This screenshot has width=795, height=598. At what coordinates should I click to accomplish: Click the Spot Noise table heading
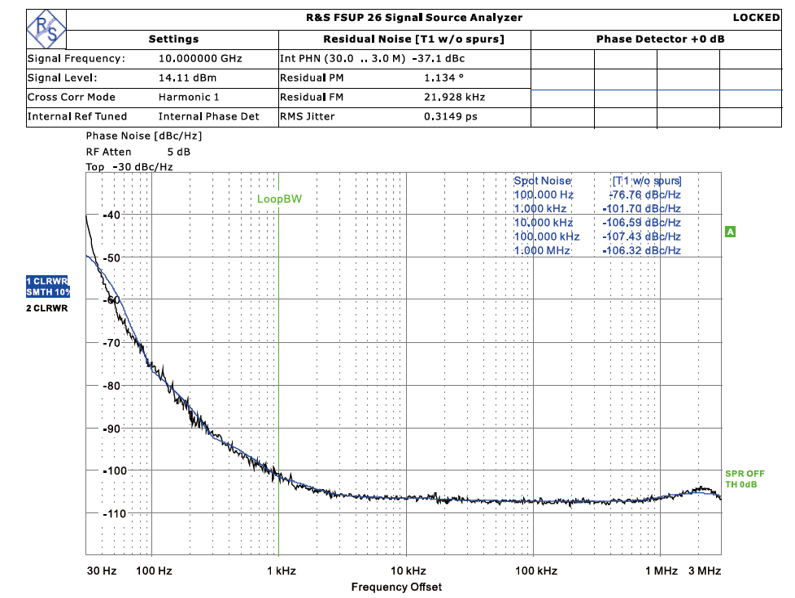pos(543,180)
